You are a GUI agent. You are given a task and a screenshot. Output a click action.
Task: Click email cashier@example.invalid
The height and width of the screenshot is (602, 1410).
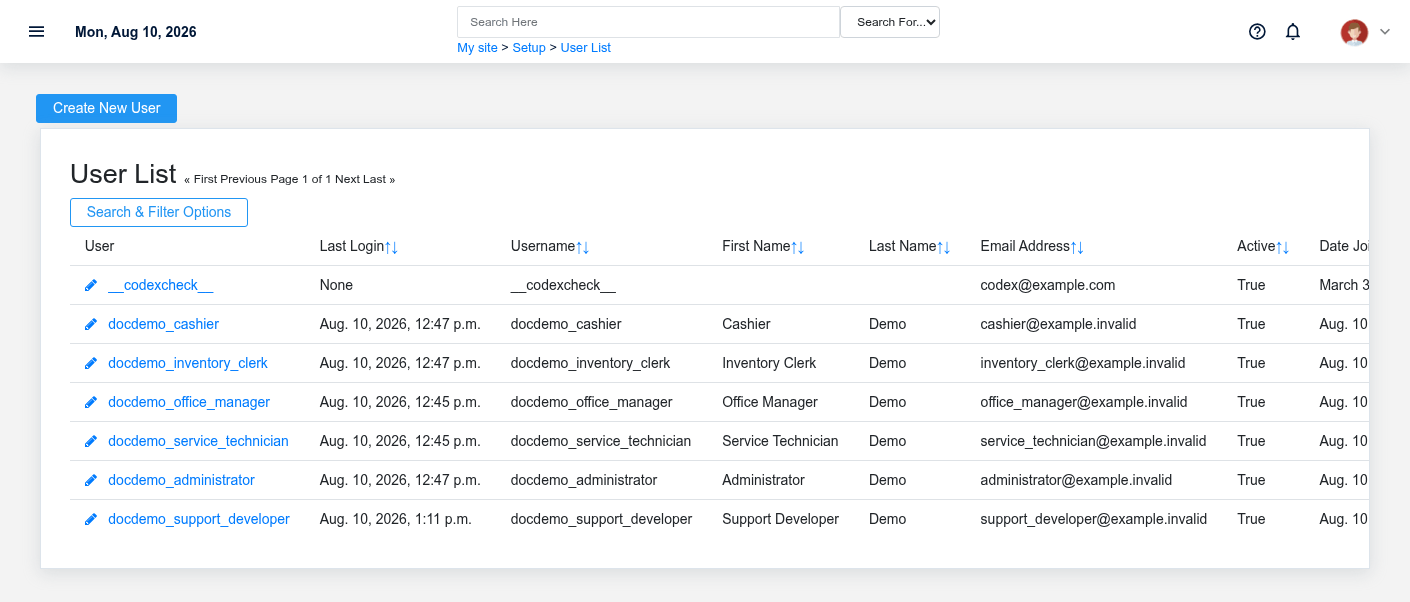1058,324
